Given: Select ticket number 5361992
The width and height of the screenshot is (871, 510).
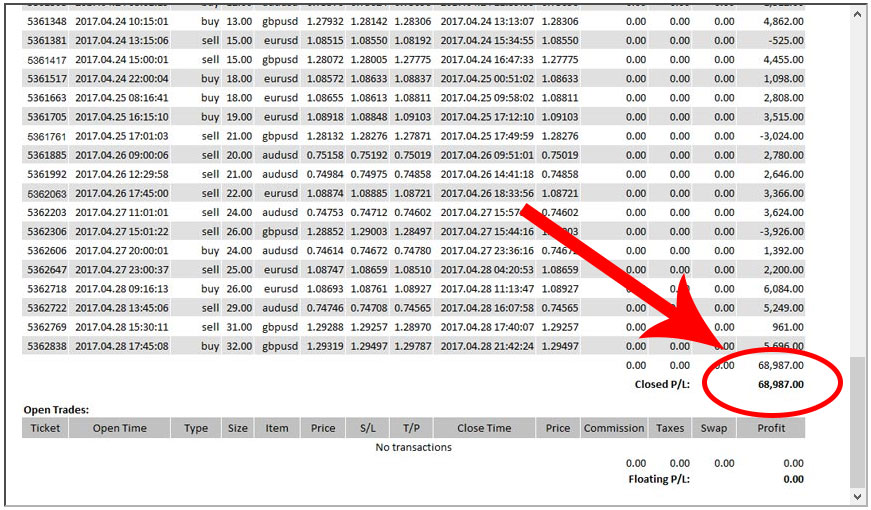Looking at the screenshot, I should 47,174.
